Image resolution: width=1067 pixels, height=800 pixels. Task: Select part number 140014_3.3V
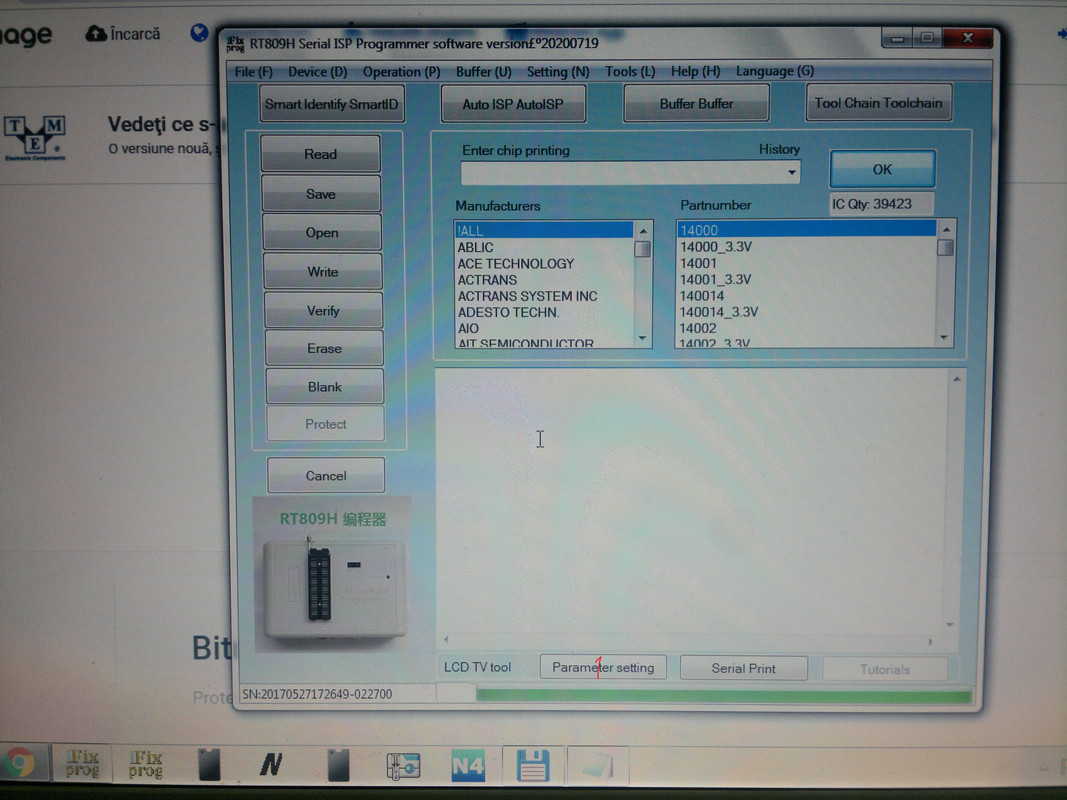tap(806, 312)
